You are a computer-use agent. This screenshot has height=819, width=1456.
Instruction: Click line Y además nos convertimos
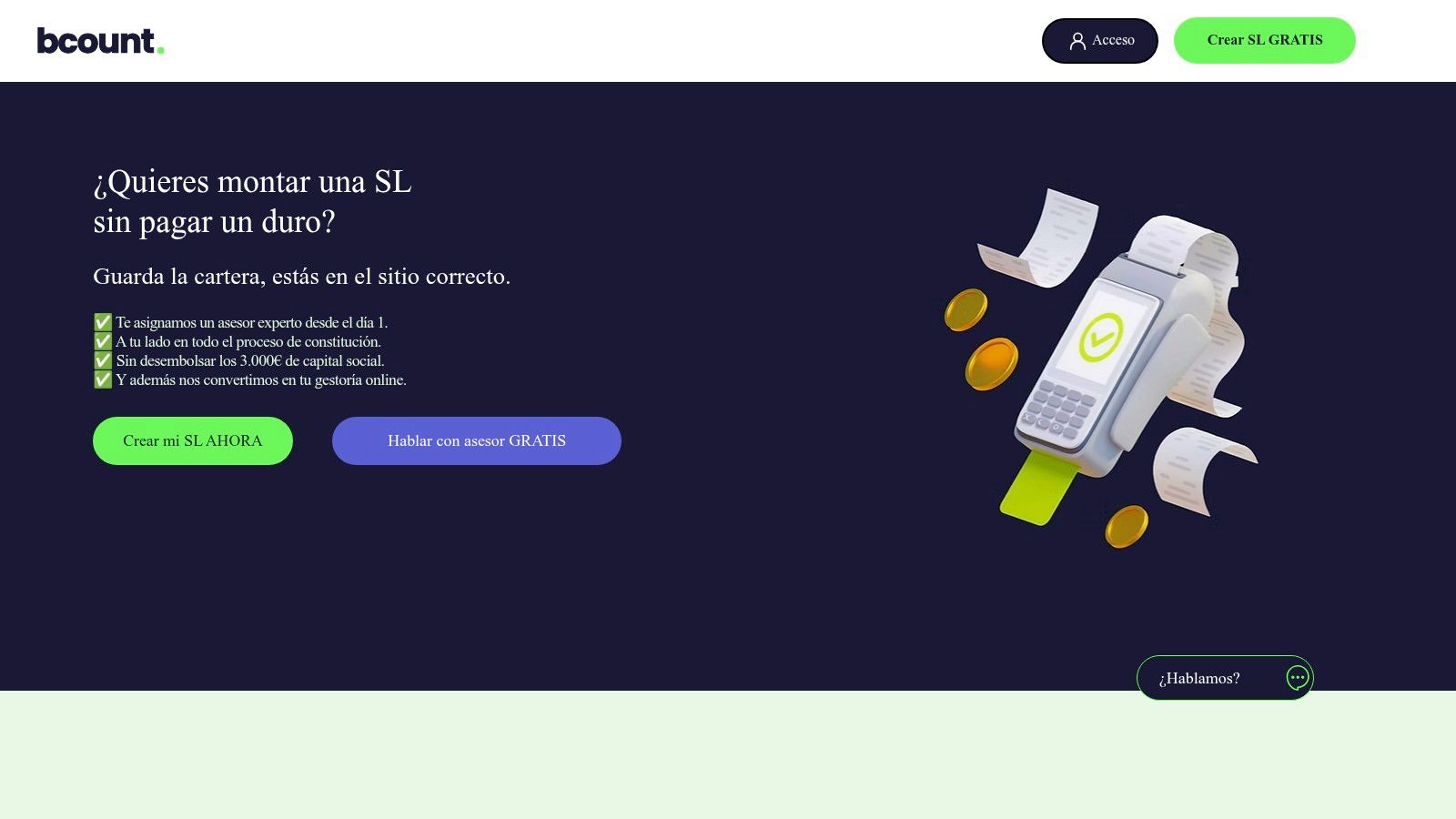(249, 379)
